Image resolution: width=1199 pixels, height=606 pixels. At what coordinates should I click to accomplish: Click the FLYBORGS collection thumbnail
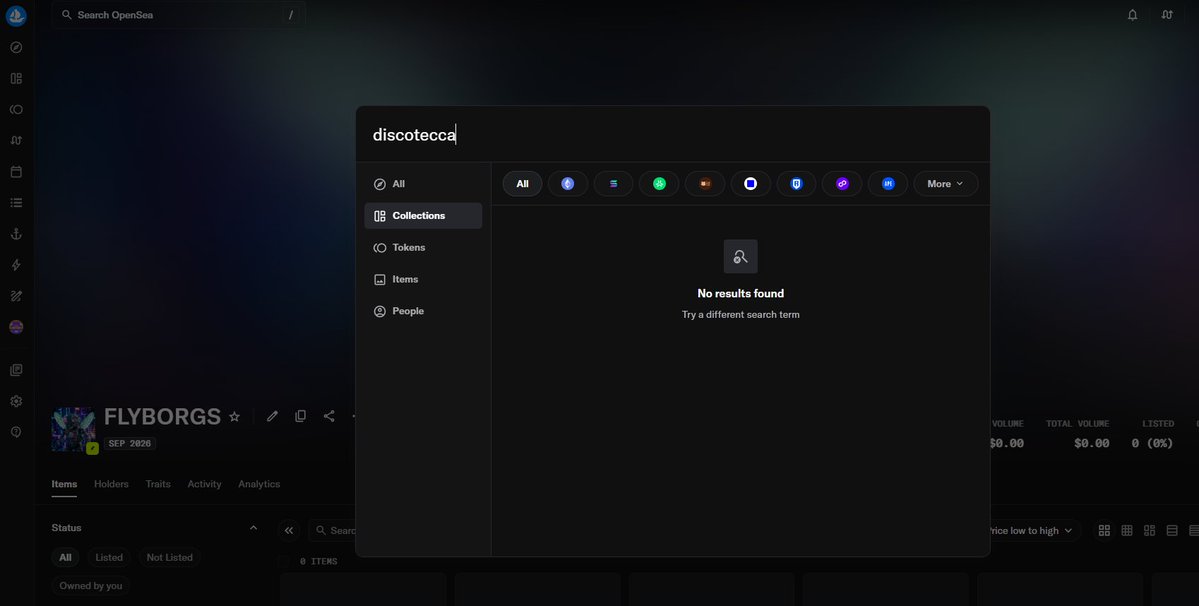click(73, 429)
